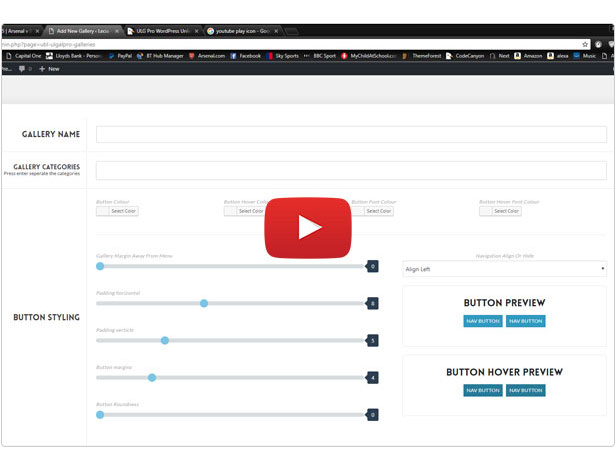Click the round extension icon beside the star
This screenshot has width=616, height=449.
click(x=598, y=44)
